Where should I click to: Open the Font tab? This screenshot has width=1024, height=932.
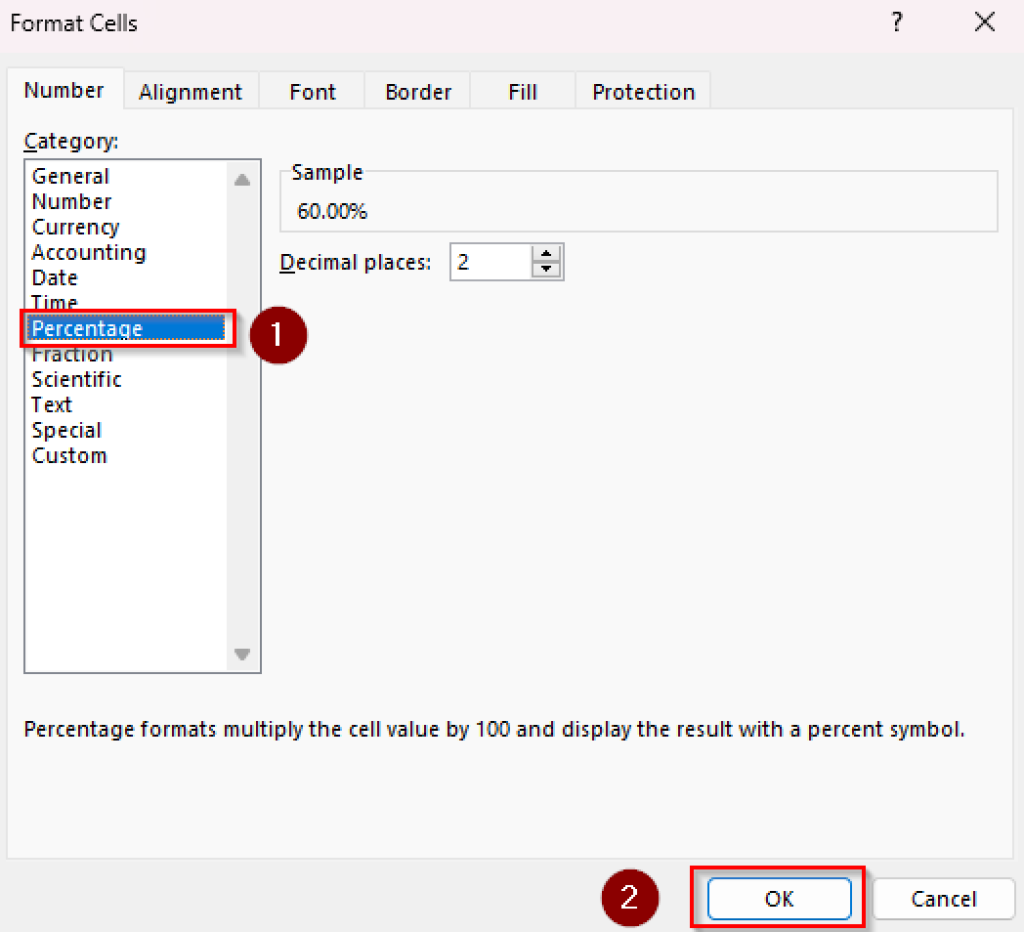[311, 91]
